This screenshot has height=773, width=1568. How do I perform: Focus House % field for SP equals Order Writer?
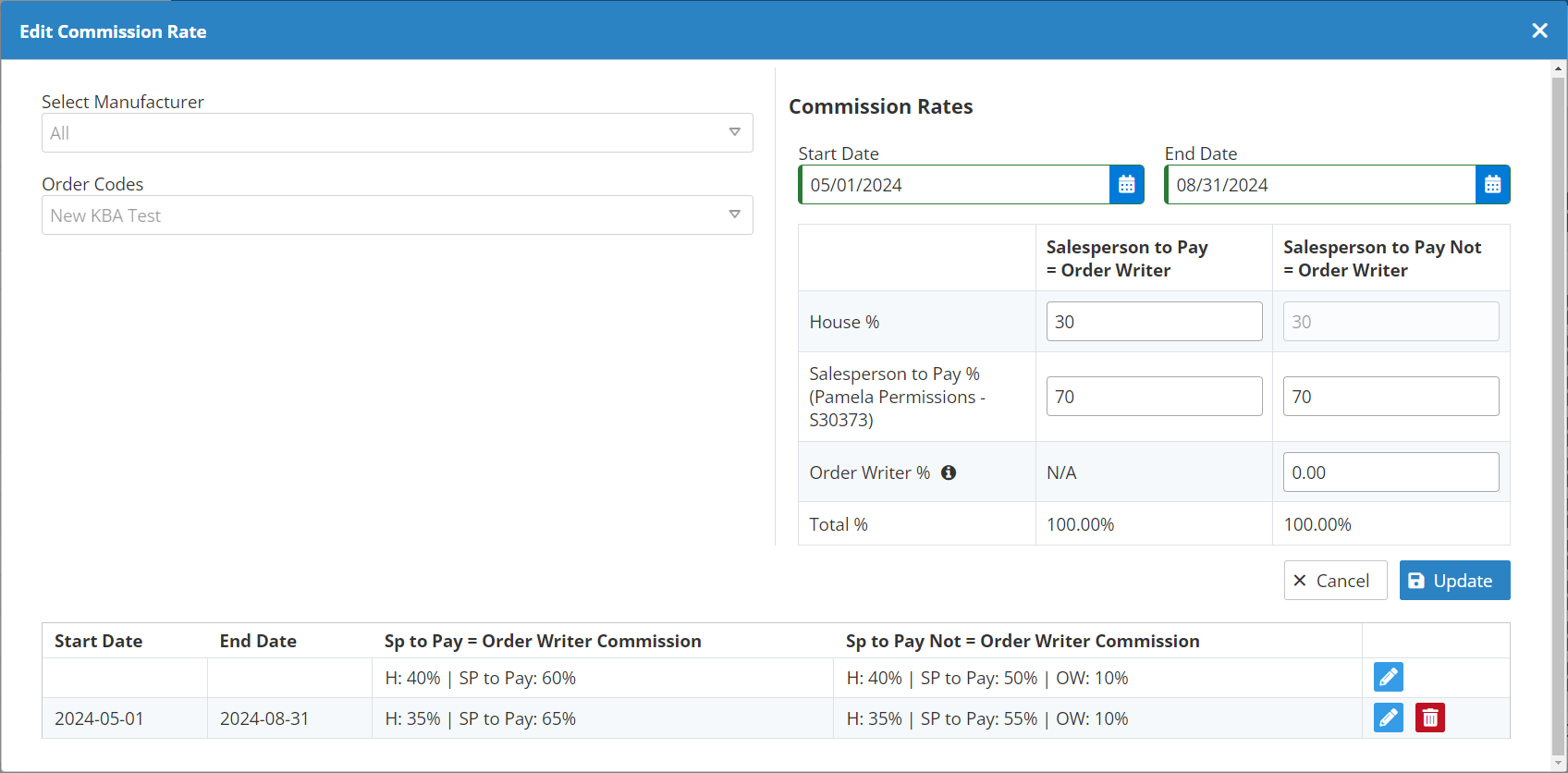pyautogui.click(x=1154, y=322)
